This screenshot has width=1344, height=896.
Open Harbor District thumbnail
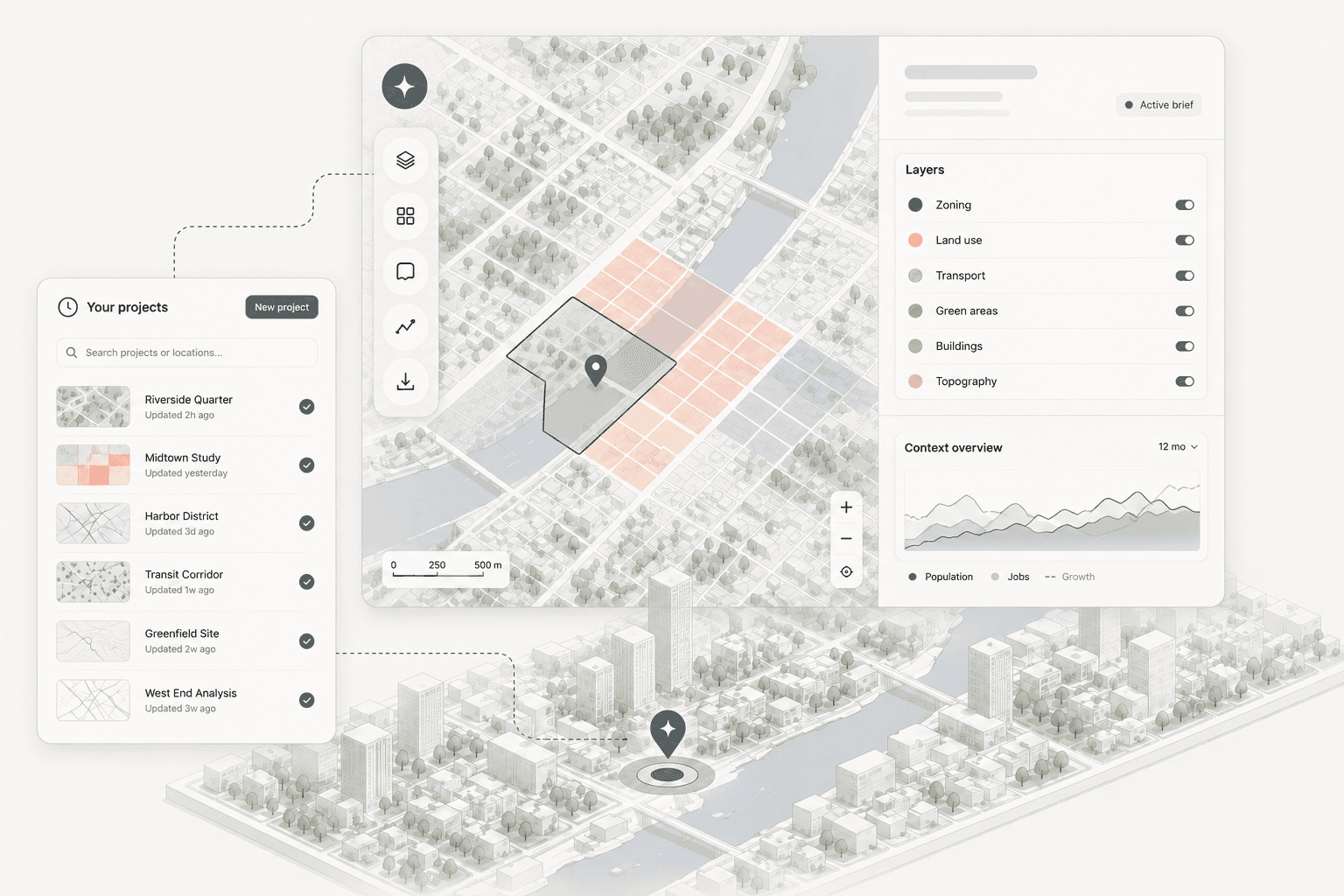click(x=94, y=523)
